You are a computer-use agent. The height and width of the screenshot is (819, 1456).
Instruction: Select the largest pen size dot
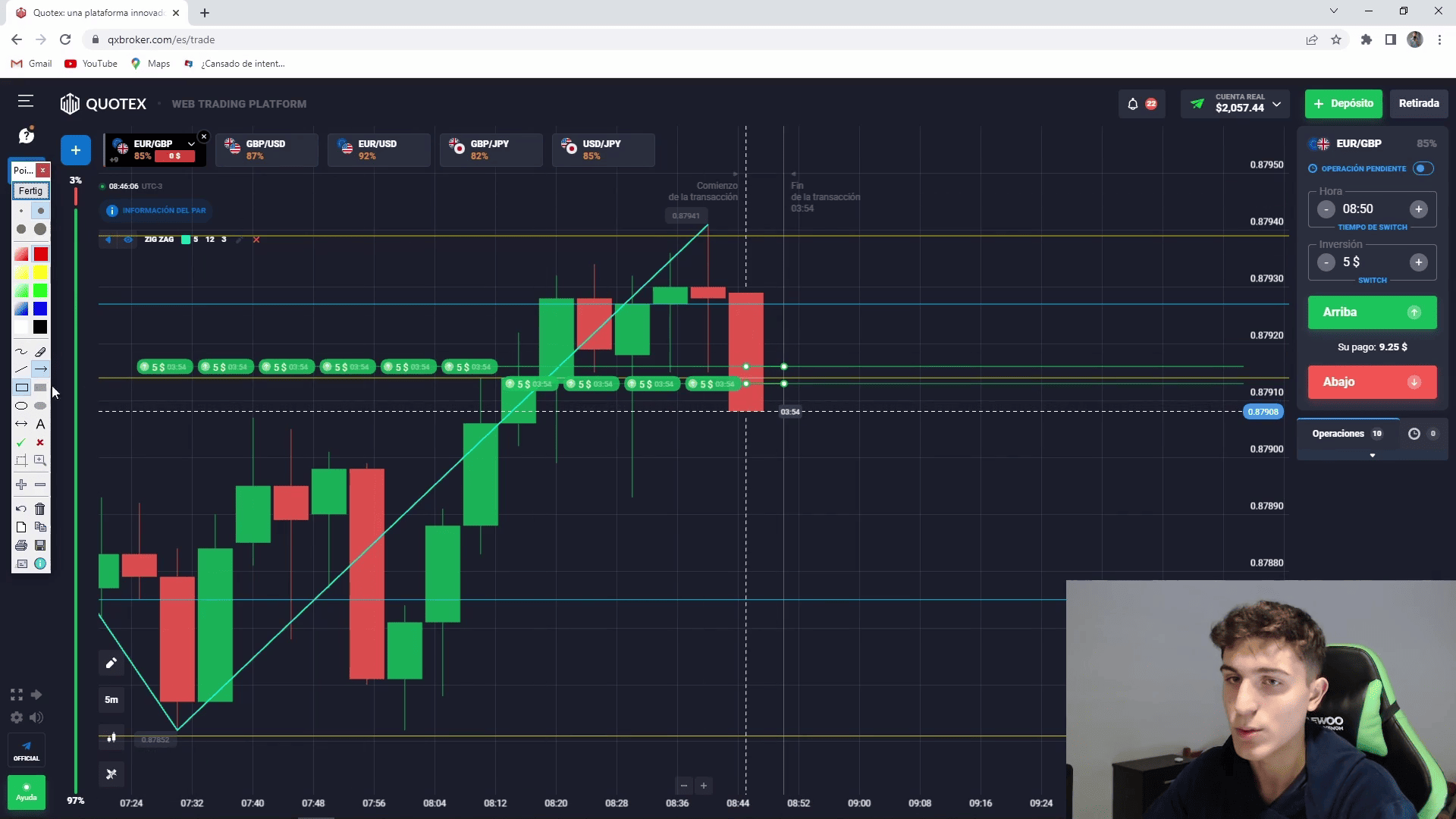[40, 229]
